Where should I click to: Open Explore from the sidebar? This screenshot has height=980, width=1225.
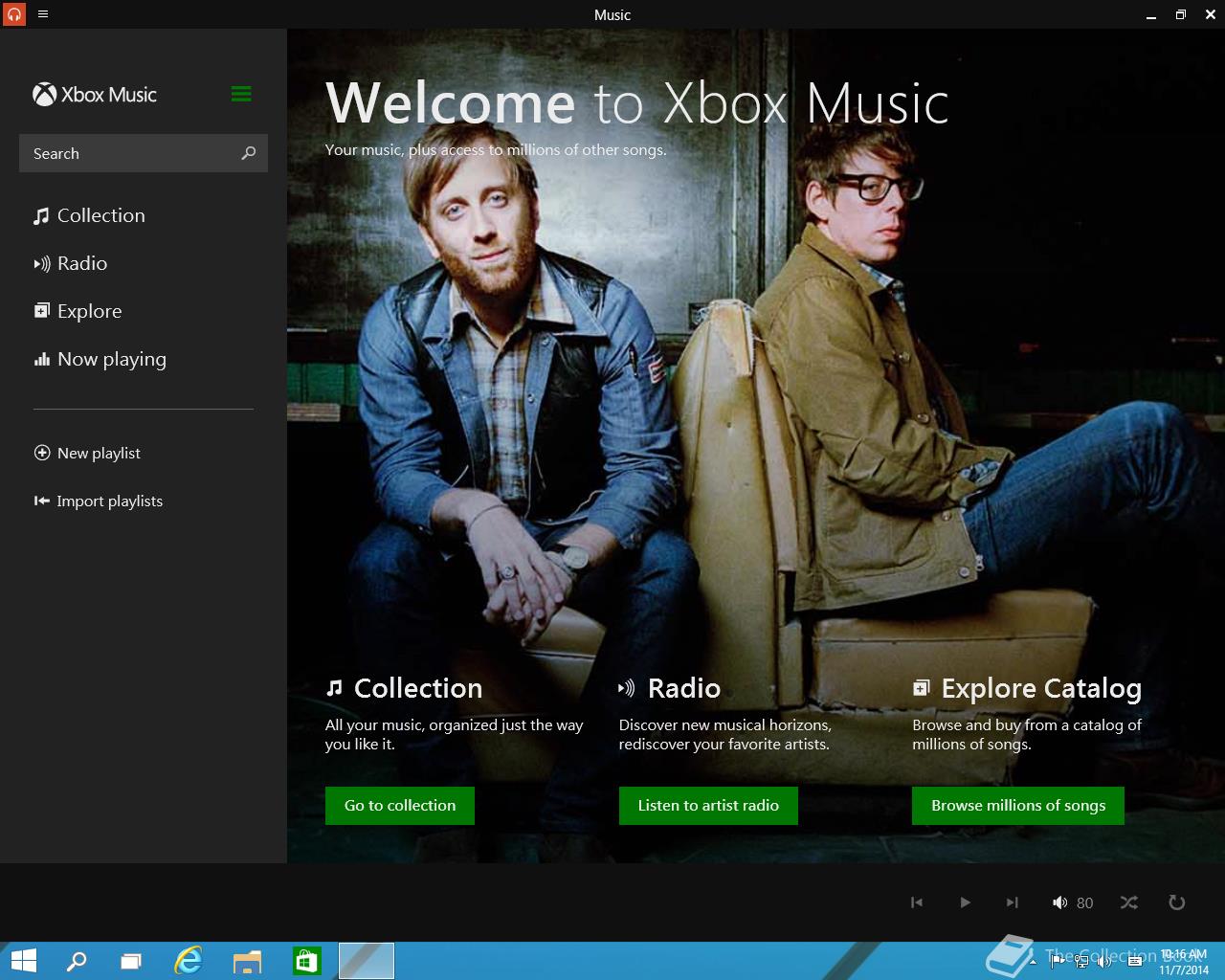[x=78, y=311]
